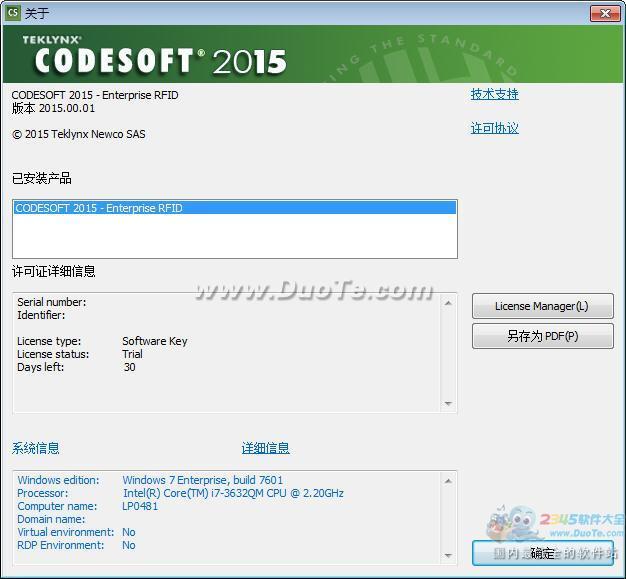Open the 许可协议 link
This screenshot has width=626, height=579.
[494, 128]
